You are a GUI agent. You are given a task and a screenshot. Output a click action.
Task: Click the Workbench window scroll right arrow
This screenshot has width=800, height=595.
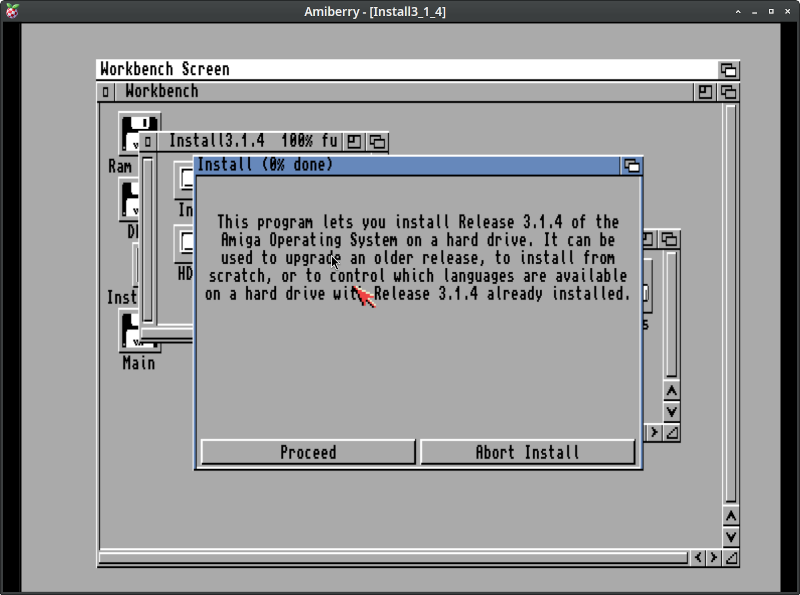pyautogui.click(x=714, y=558)
